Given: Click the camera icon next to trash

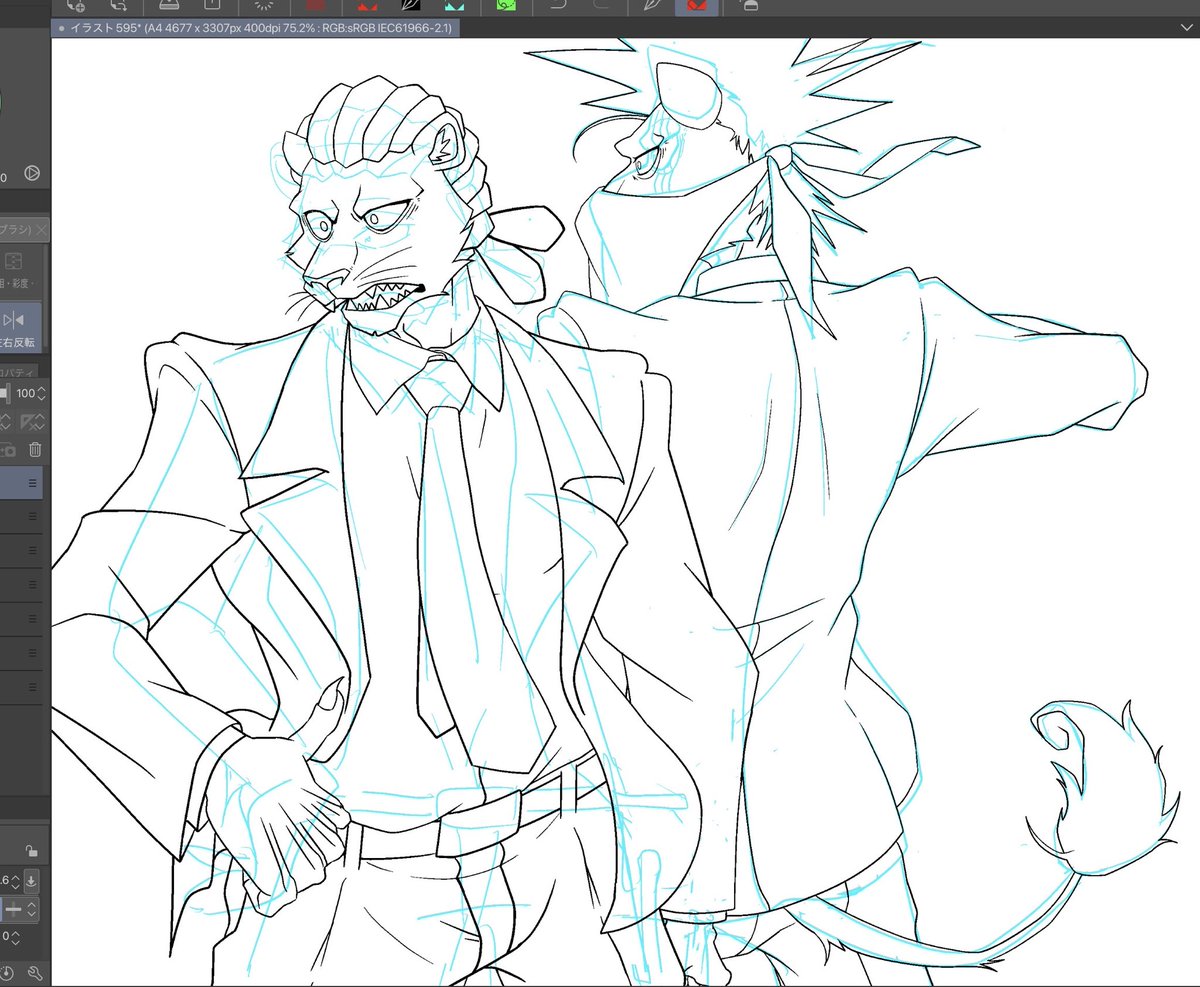Looking at the screenshot, I should [6, 449].
